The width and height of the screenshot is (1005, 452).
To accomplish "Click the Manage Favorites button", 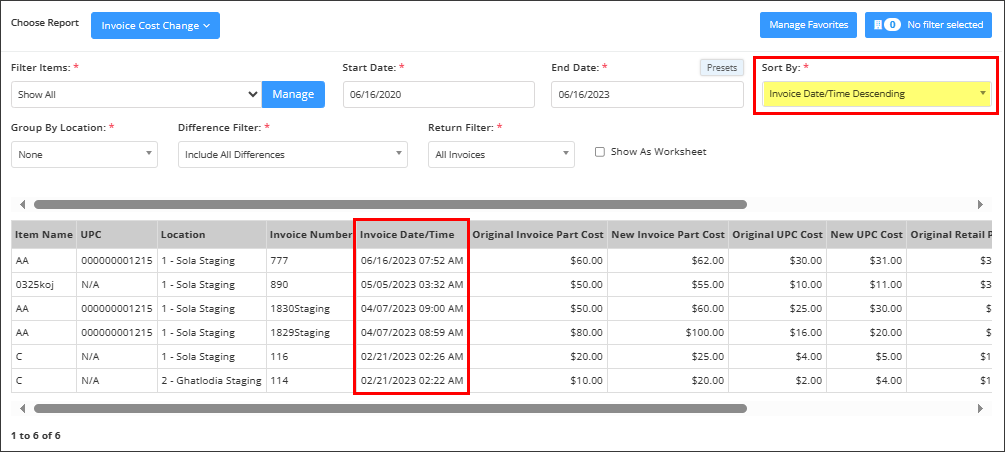I will pyautogui.click(x=808, y=25).
